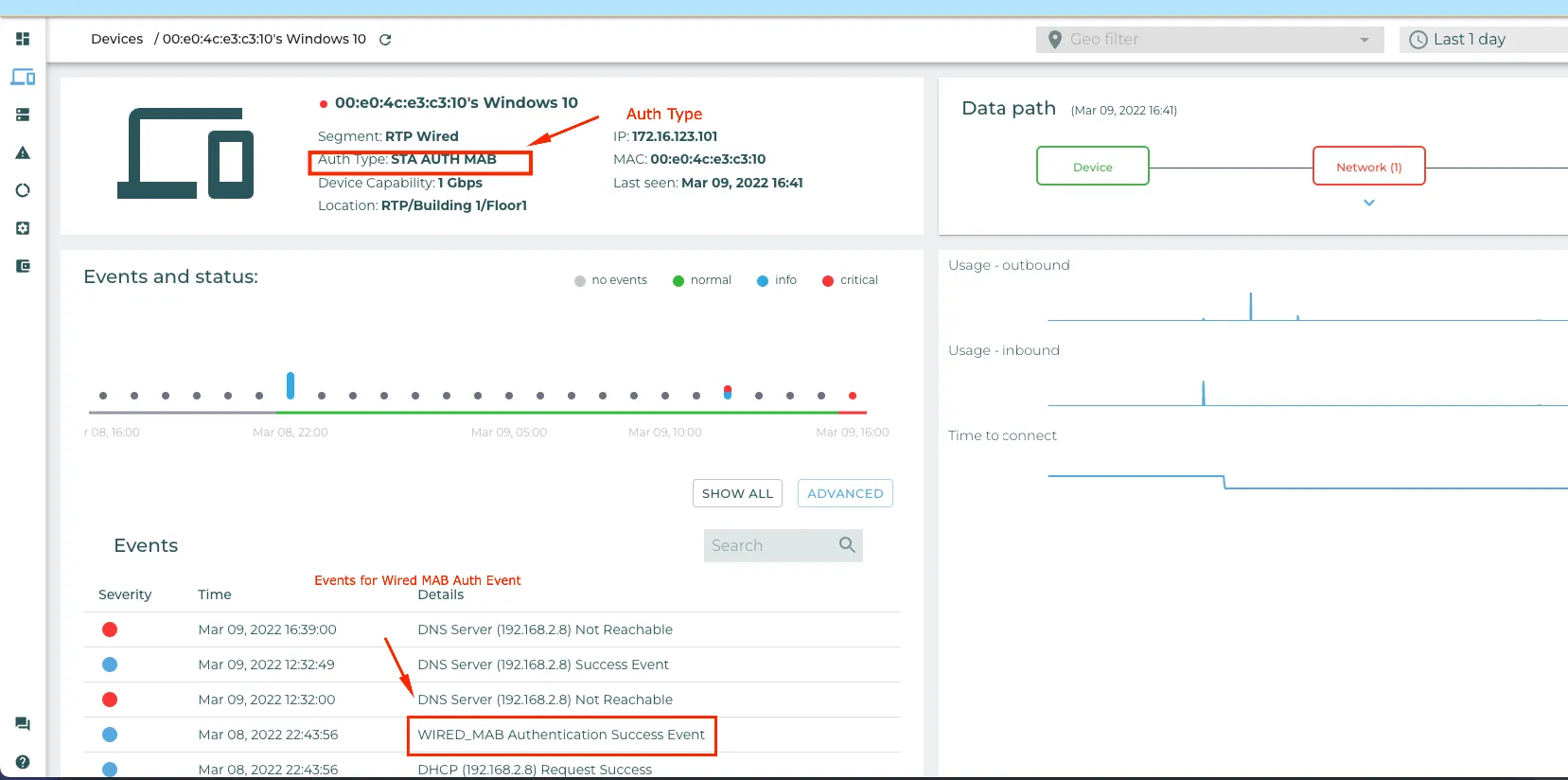The width and height of the screenshot is (1568, 780).
Task: Click the Details column header
Action: click(441, 594)
